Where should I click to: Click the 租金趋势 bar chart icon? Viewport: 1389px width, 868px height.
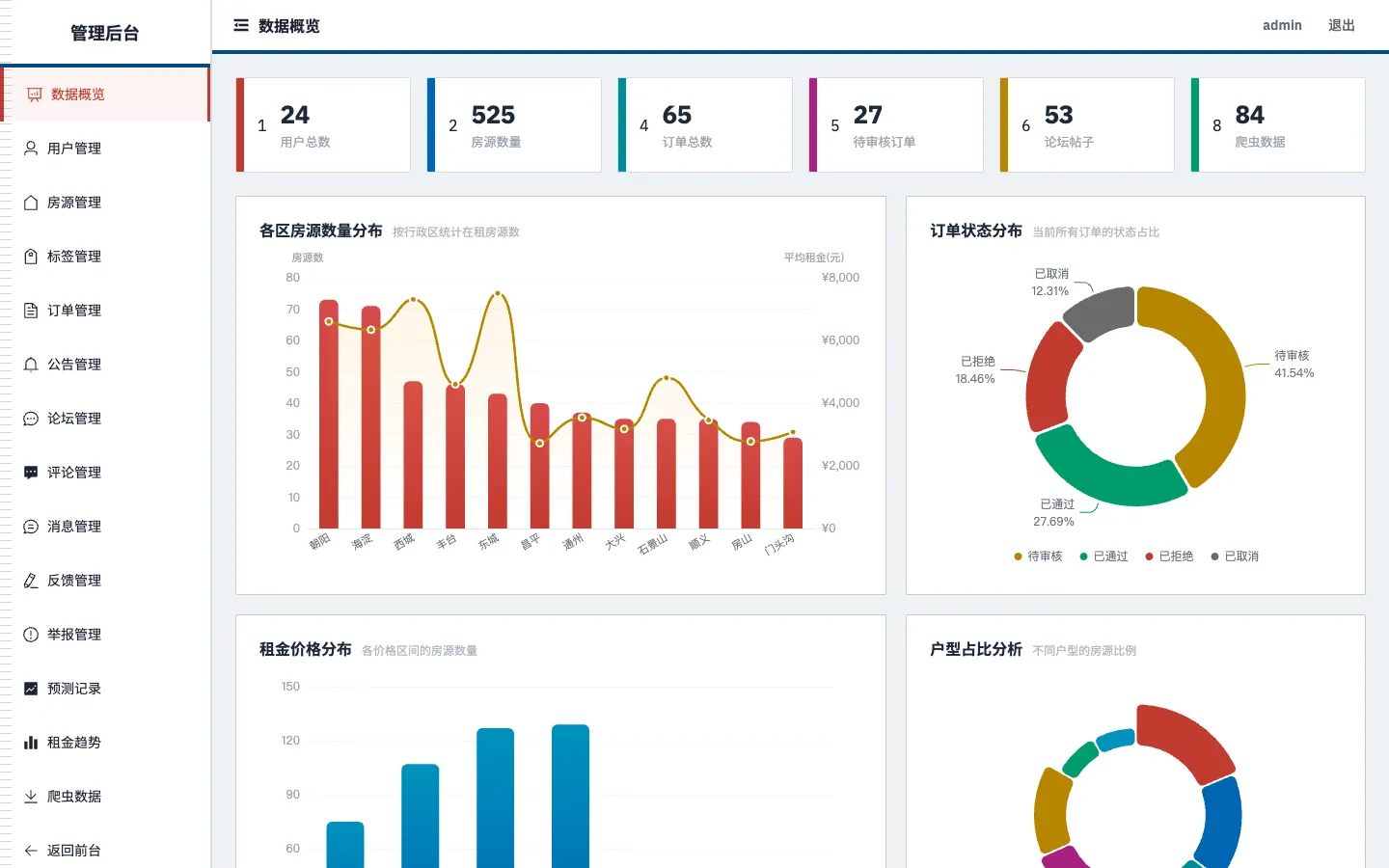pyautogui.click(x=31, y=743)
